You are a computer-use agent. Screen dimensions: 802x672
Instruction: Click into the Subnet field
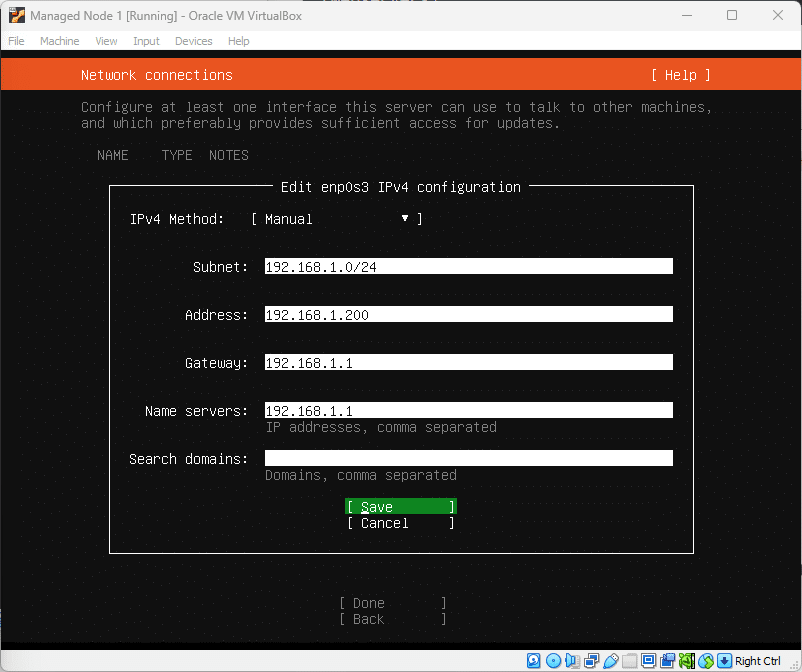(x=468, y=267)
